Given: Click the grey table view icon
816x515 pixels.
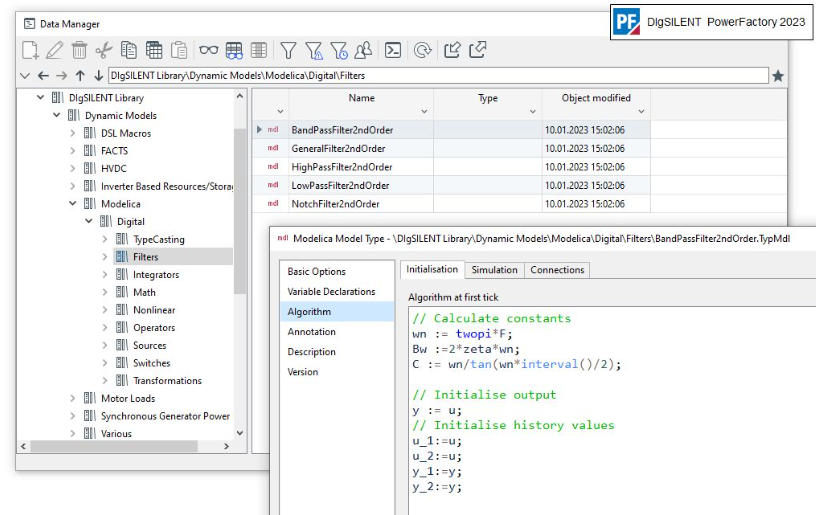Looking at the screenshot, I should coord(259,50).
